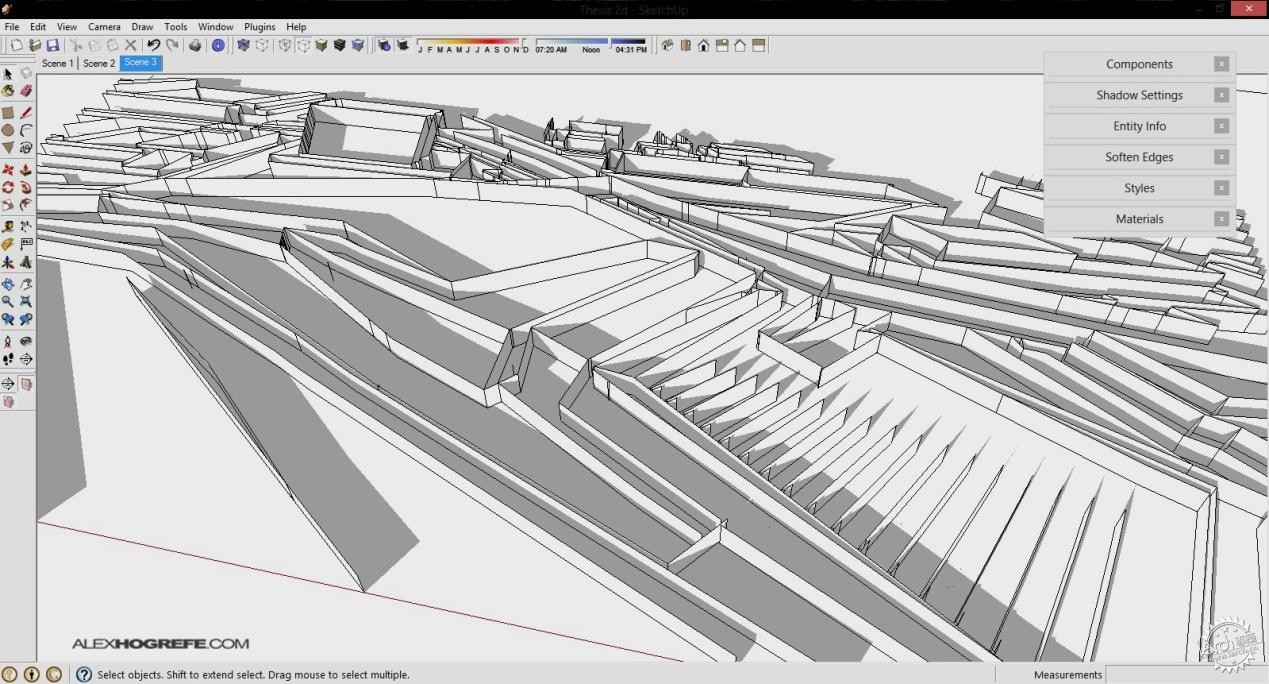Open the View menu
The height and width of the screenshot is (684, 1269).
pyautogui.click(x=67, y=27)
